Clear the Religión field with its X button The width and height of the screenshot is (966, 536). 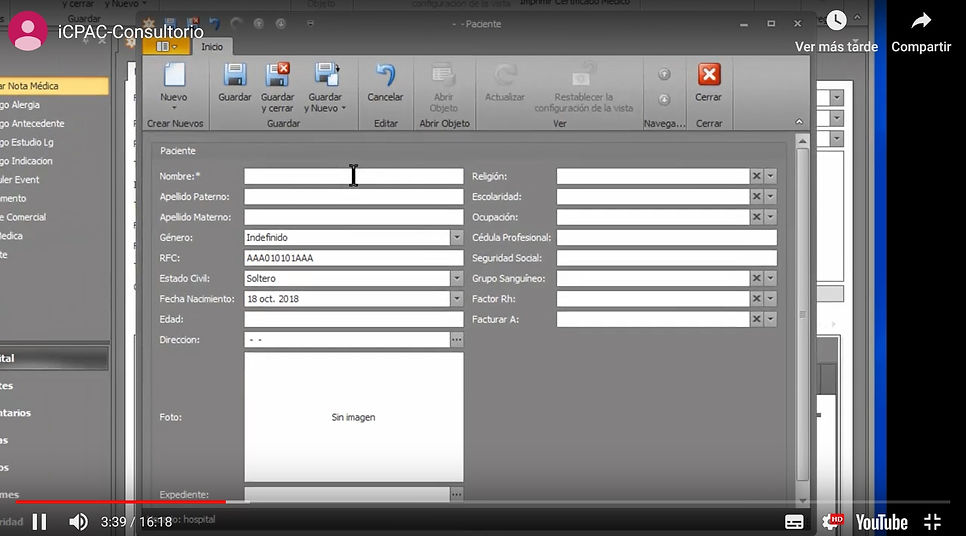tap(757, 176)
